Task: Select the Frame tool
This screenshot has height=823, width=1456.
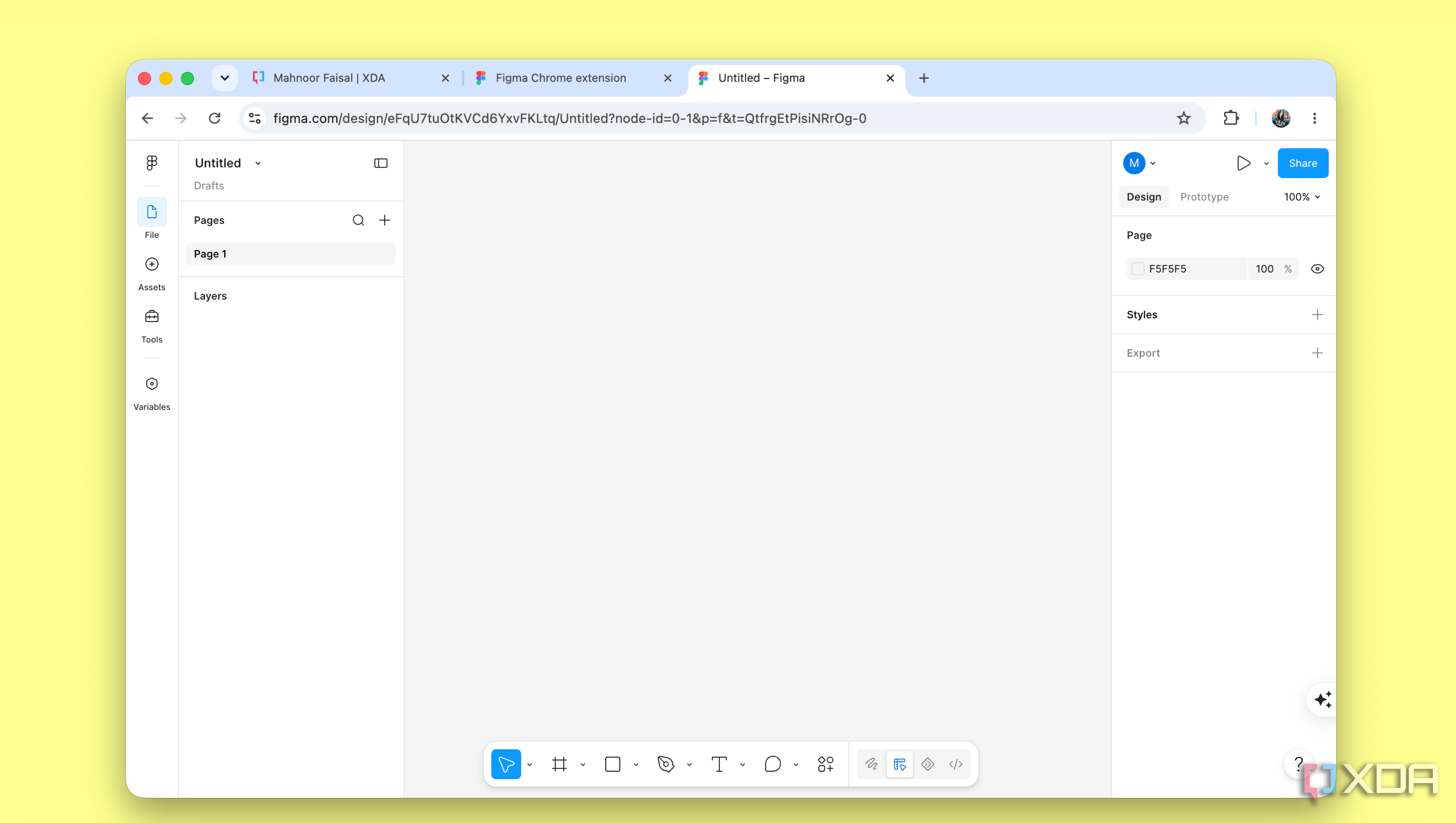Action: click(559, 764)
